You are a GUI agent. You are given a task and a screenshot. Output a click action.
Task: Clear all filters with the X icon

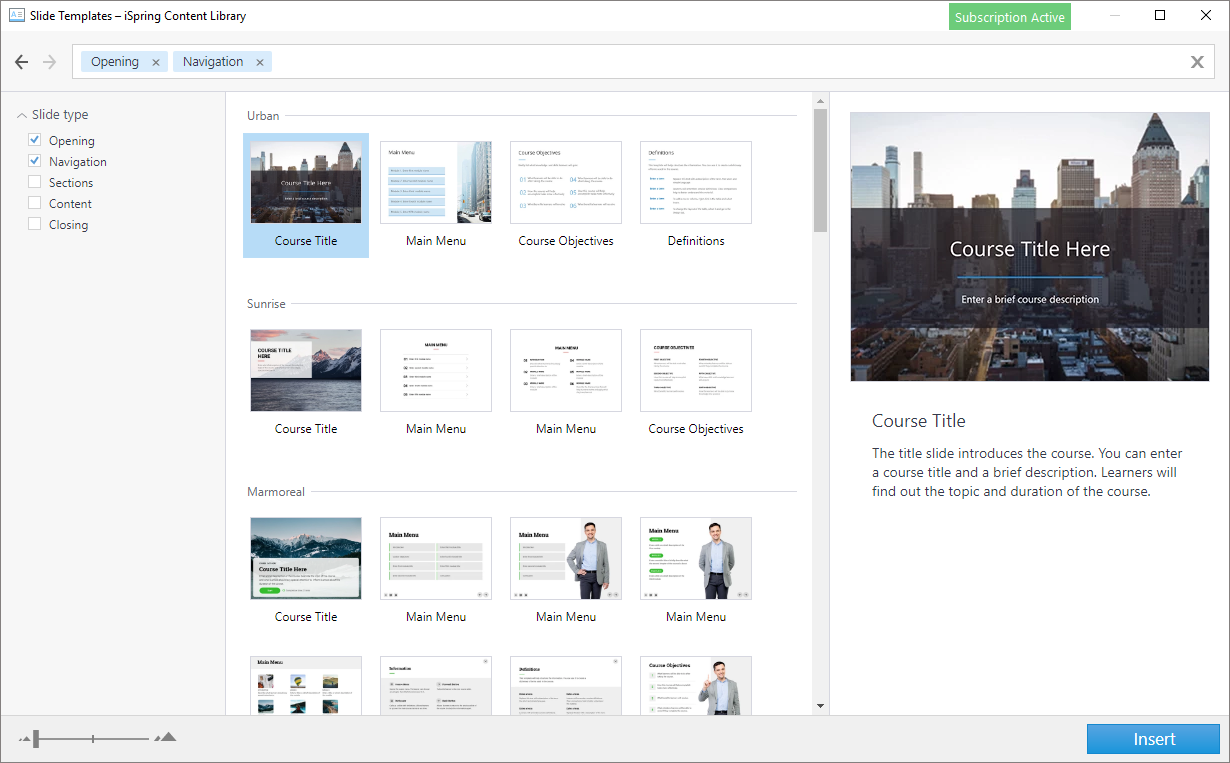(x=1197, y=61)
